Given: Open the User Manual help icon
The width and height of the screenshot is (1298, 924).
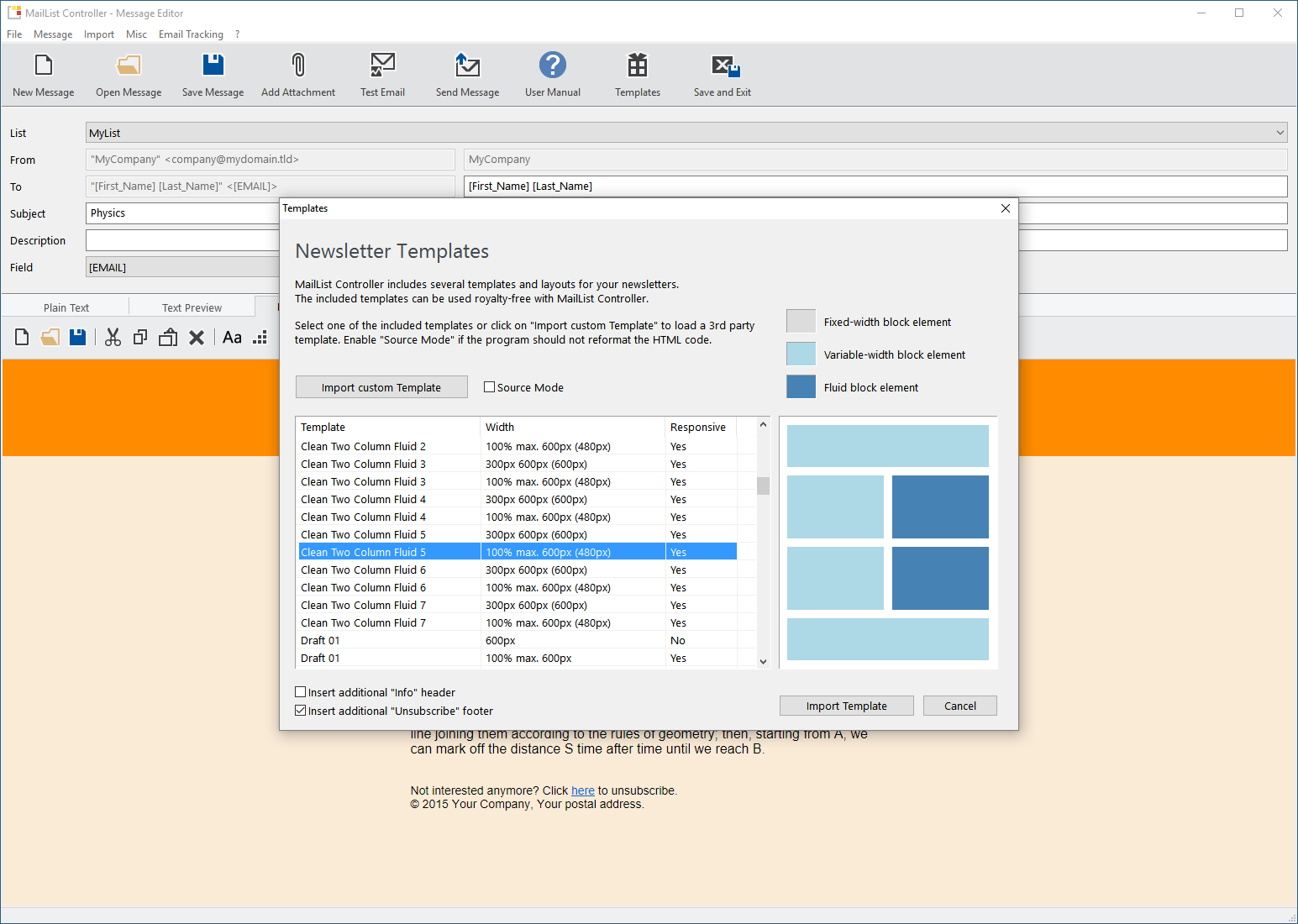Looking at the screenshot, I should [552, 66].
